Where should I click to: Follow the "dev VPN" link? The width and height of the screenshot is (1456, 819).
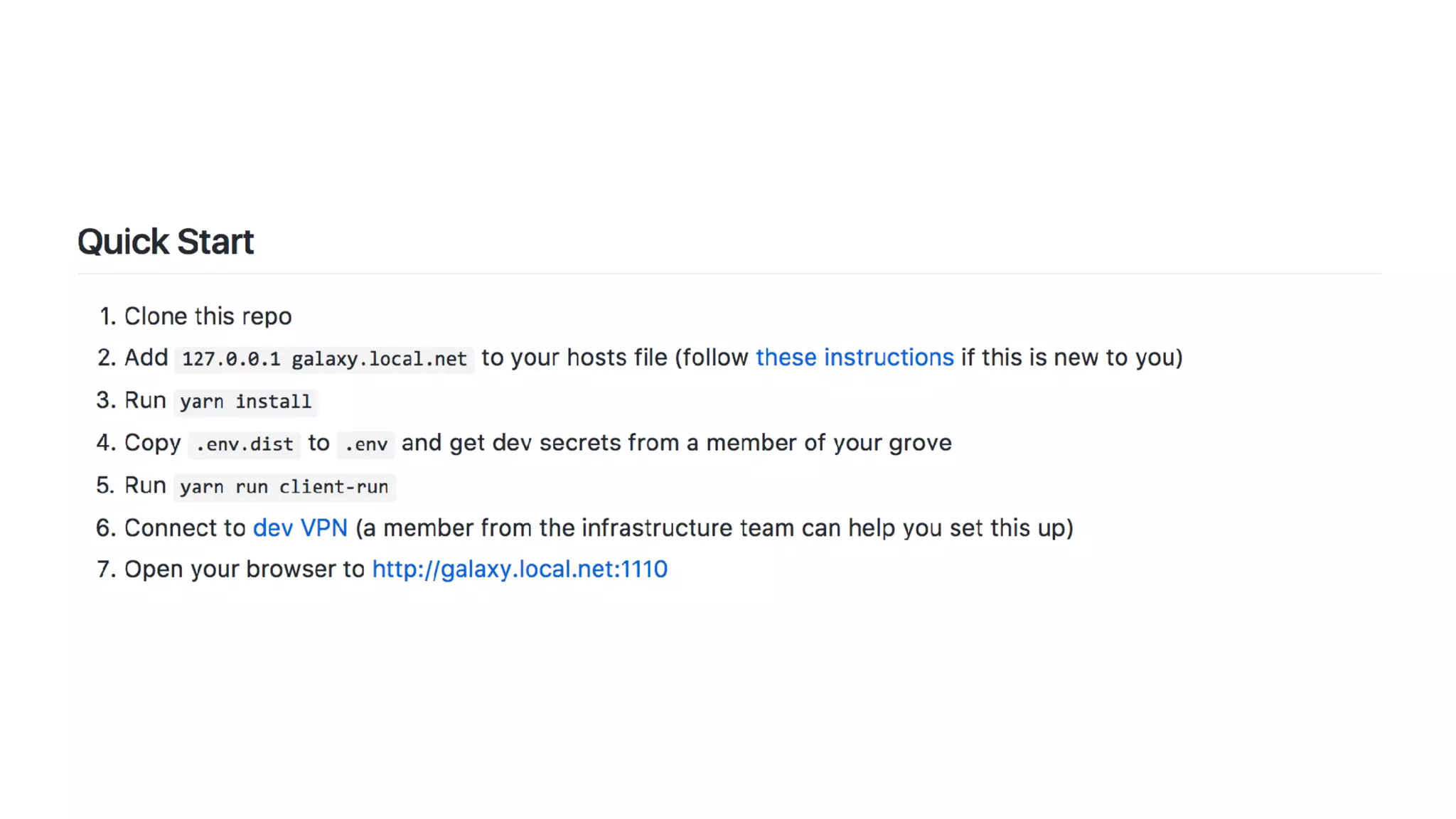300,528
